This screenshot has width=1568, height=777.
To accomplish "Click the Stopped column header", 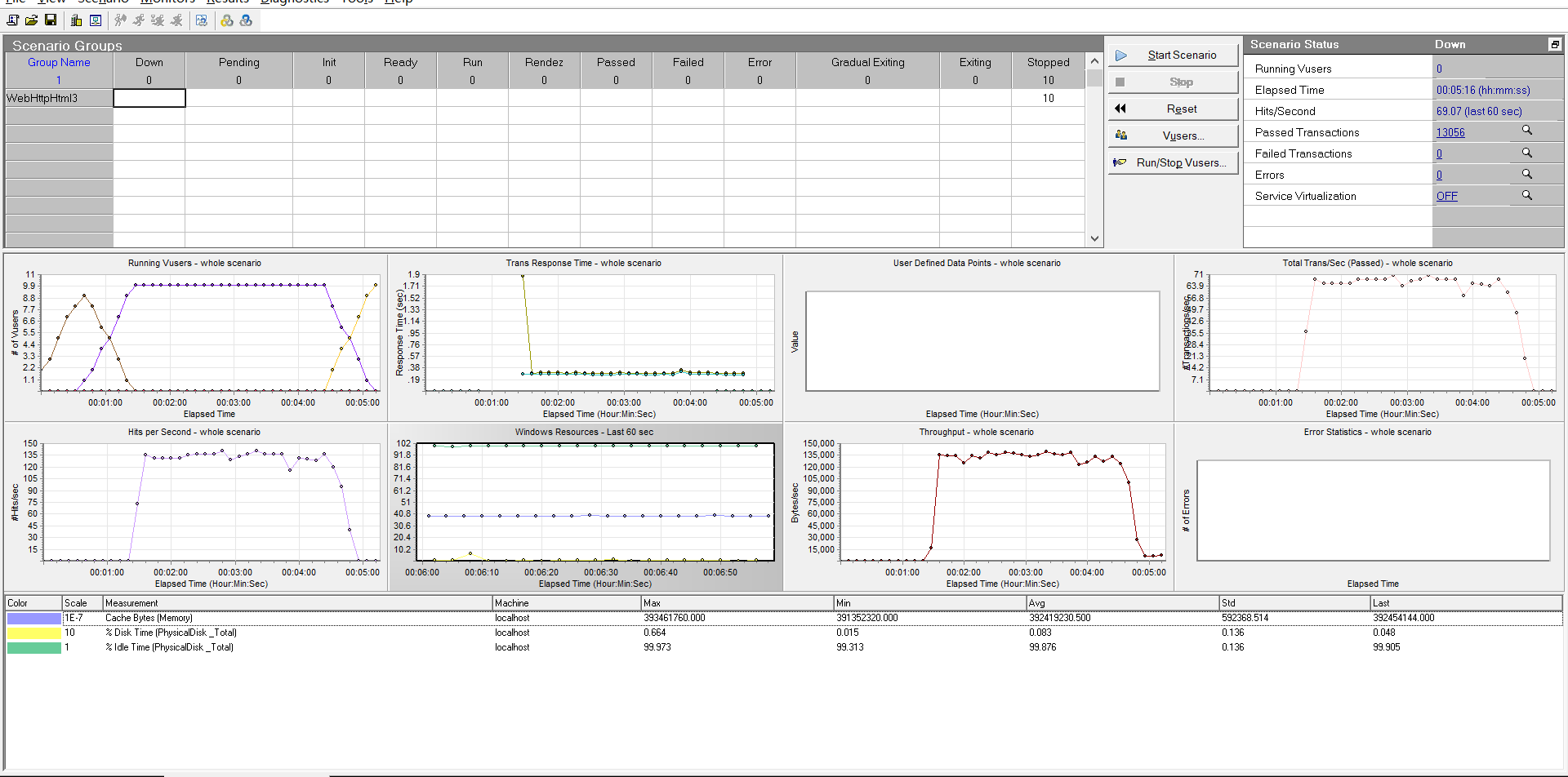I will pyautogui.click(x=1048, y=62).
